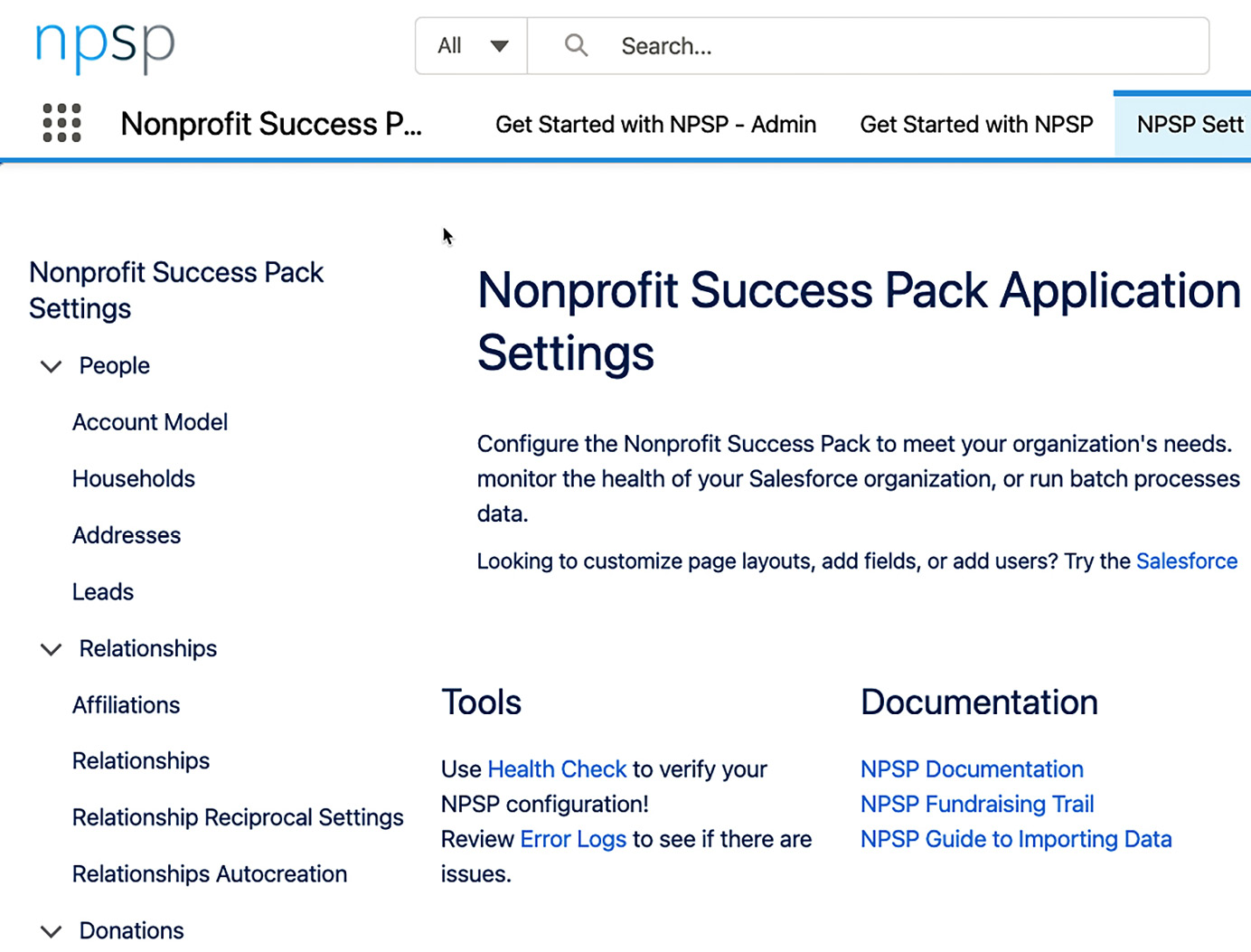This screenshot has width=1251, height=952.
Task: Select the Relationships section heading
Action: [148, 648]
